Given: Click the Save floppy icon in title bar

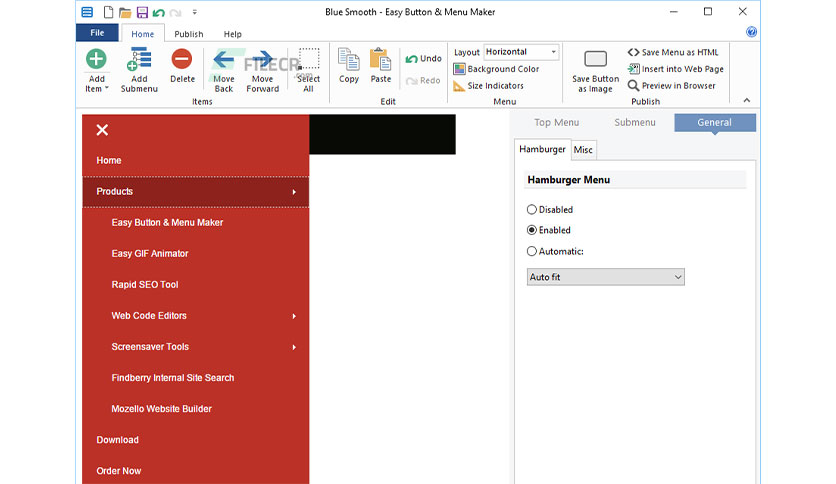Looking at the screenshot, I should pos(142,12).
